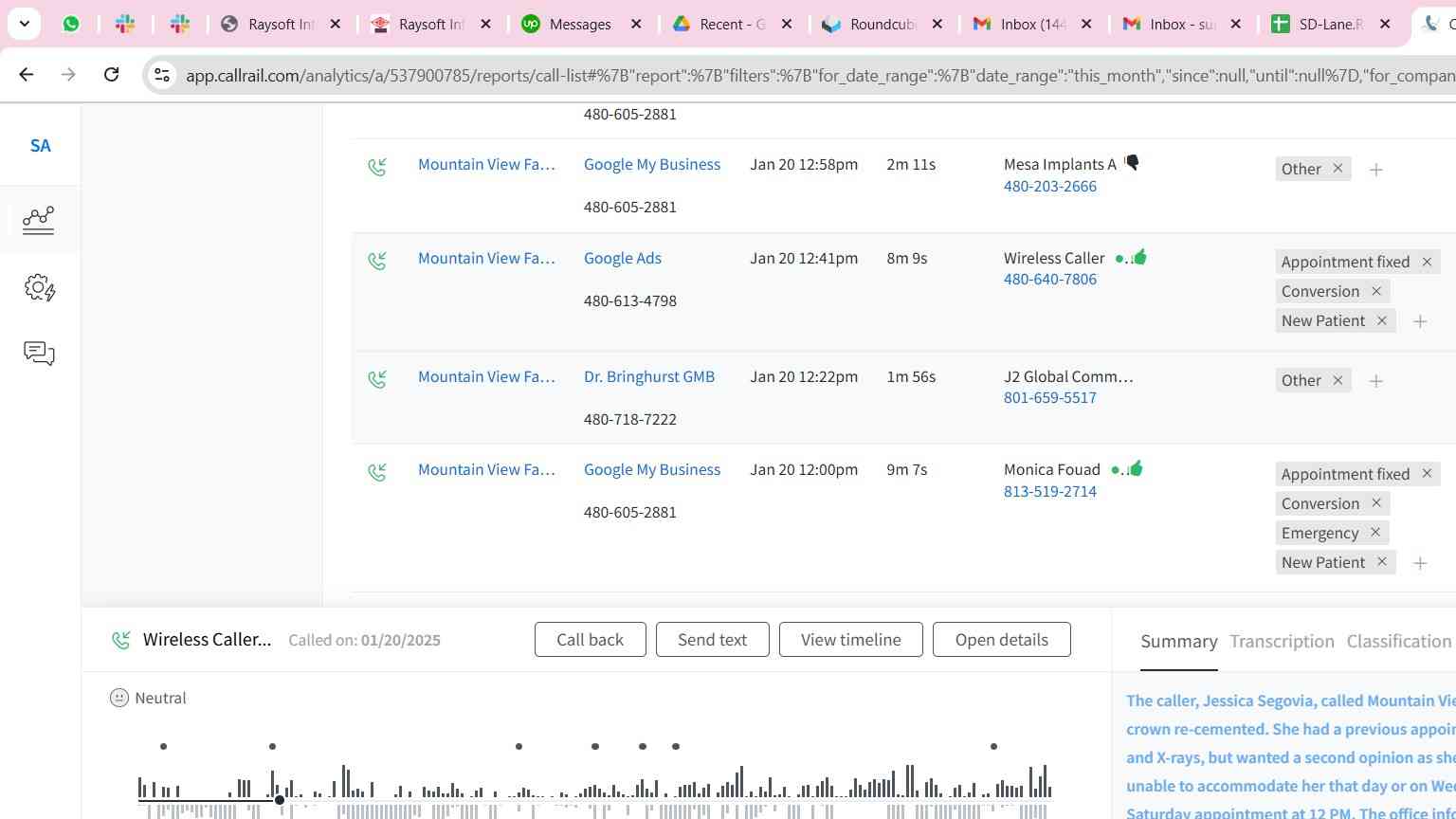Click thumbs-down icon next to Mesa Implants A
Screen dimensions: 1456x819
coord(1132,163)
